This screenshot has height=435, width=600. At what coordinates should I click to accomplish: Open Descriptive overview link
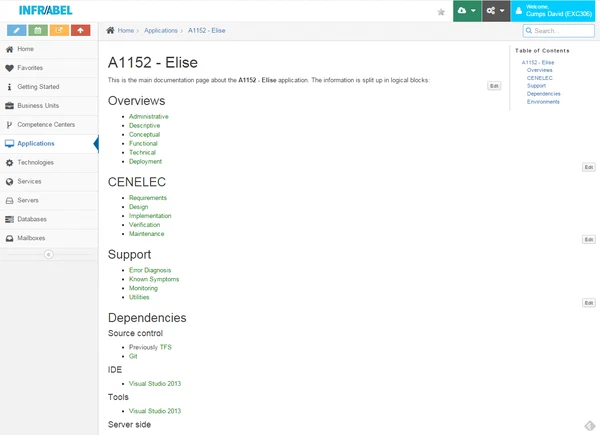point(144,125)
